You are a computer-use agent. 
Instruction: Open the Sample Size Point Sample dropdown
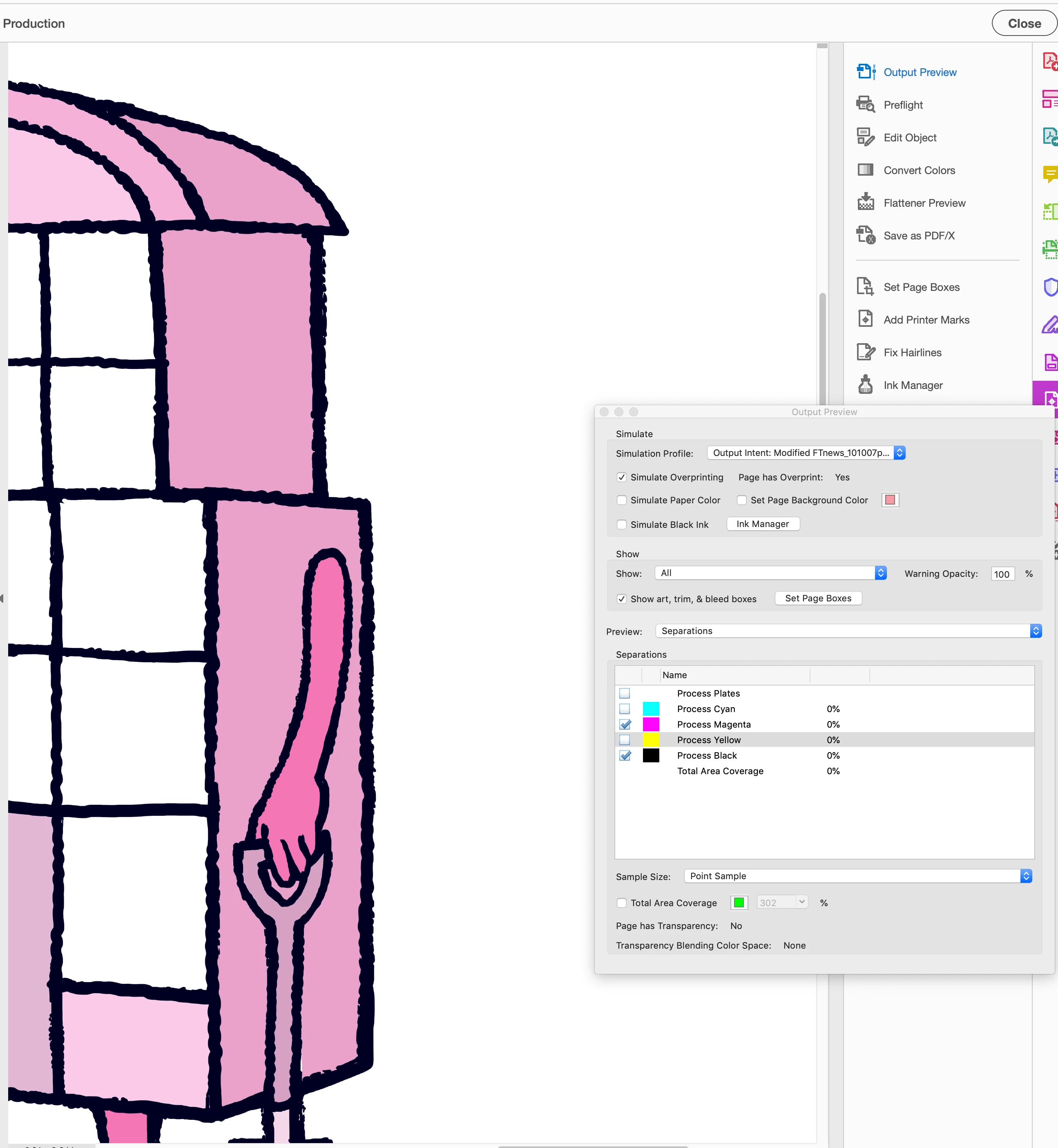pyautogui.click(x=857, y=876)
